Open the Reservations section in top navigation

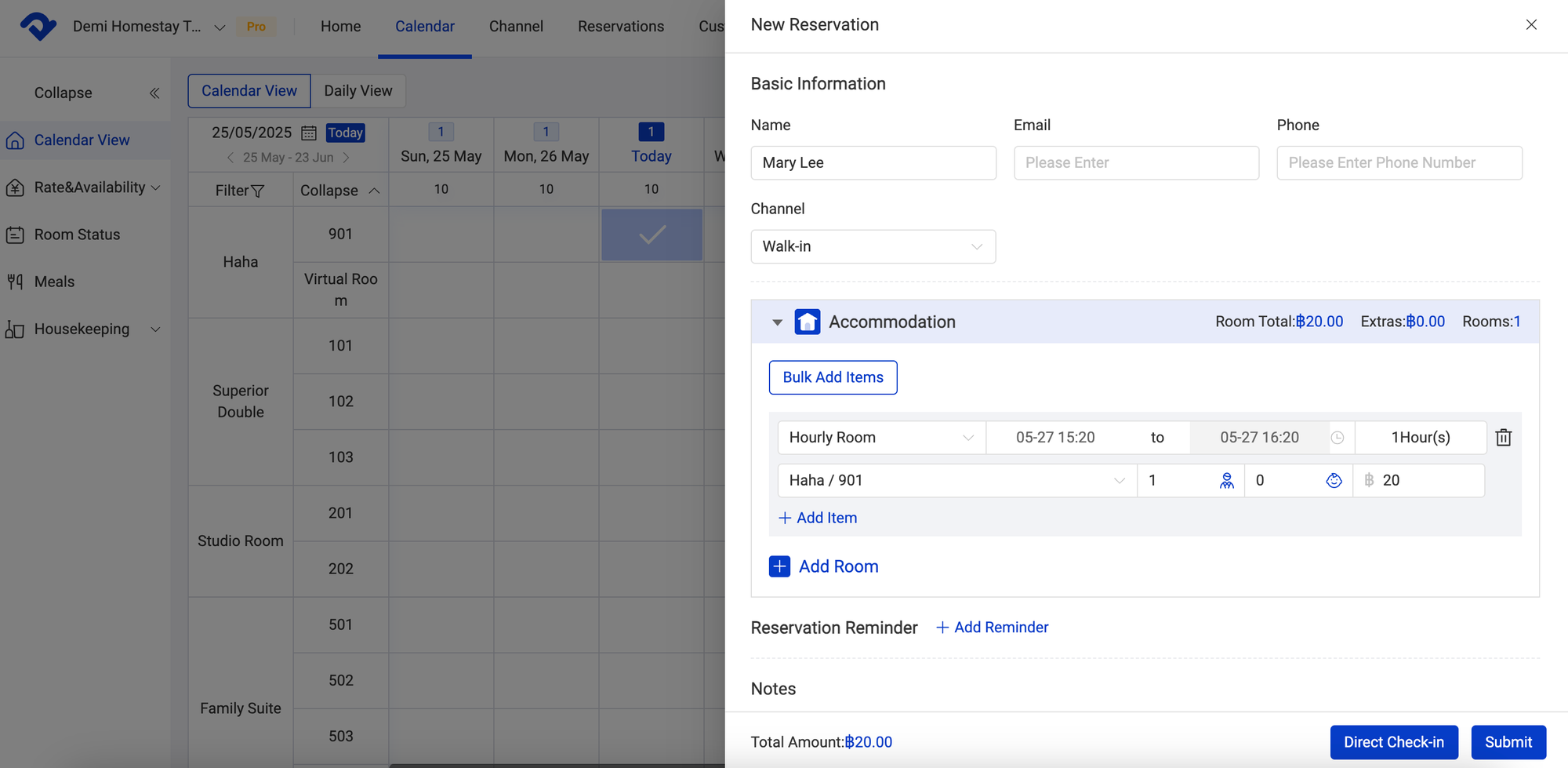620,26
